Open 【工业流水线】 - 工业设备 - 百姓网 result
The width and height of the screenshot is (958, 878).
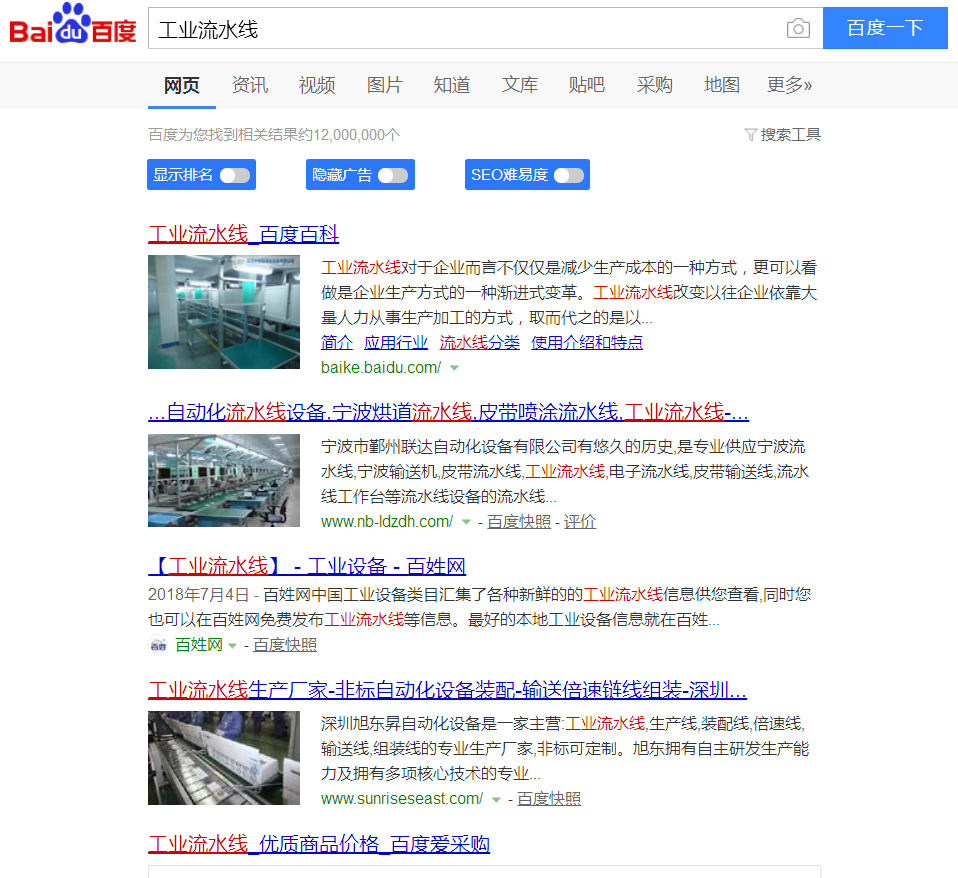click(x=307, y=566)
